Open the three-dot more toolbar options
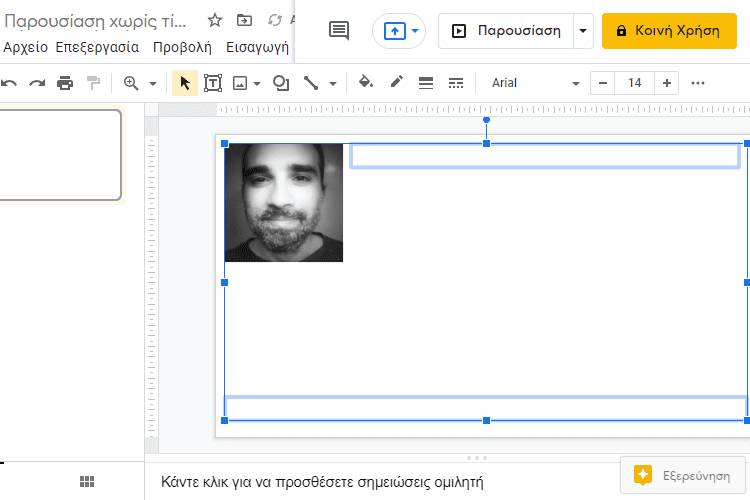This screenshot has width=750, height=500. [x=698, y=83]
